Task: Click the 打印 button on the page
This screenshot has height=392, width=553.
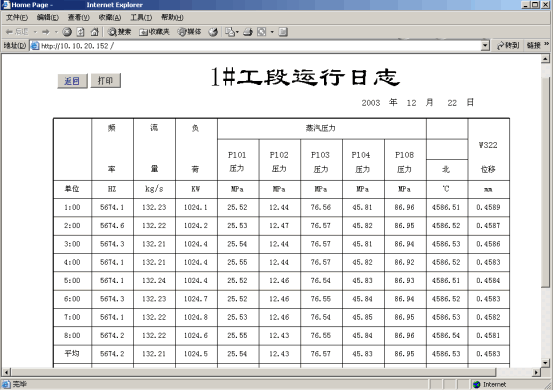Action: click(105, 80)
